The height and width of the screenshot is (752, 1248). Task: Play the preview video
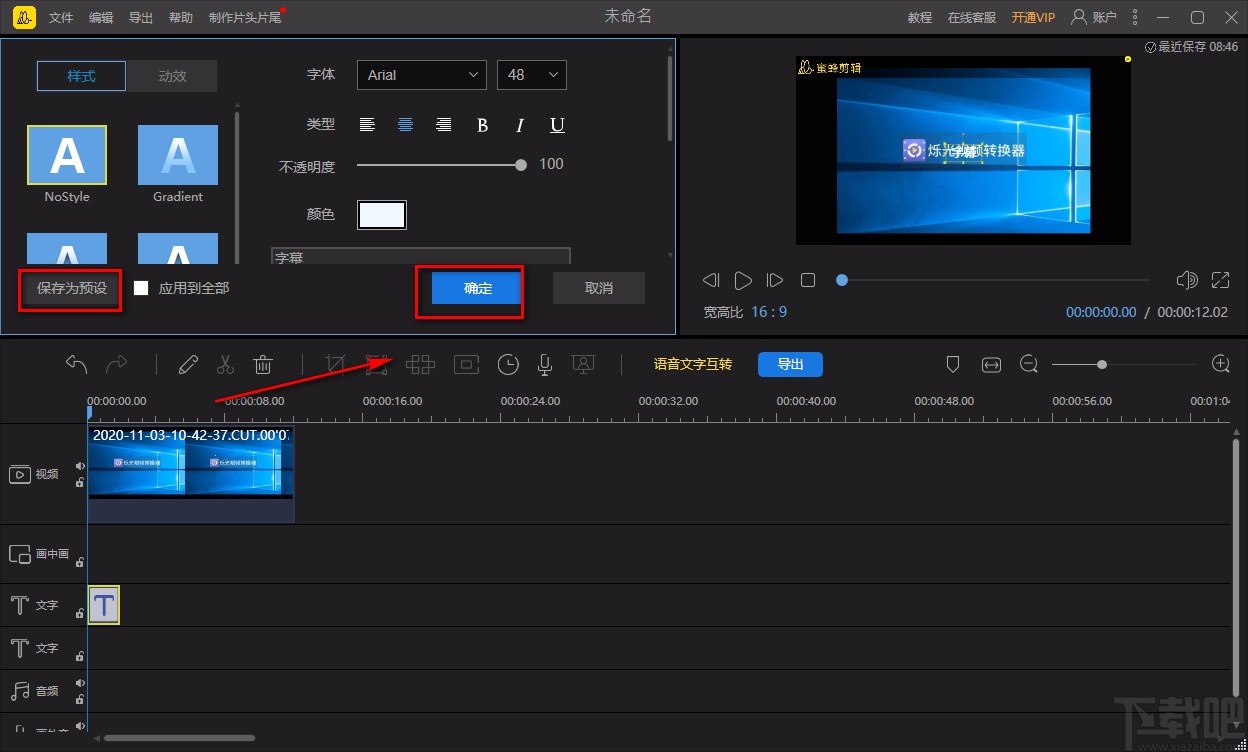tap(743, 280)
